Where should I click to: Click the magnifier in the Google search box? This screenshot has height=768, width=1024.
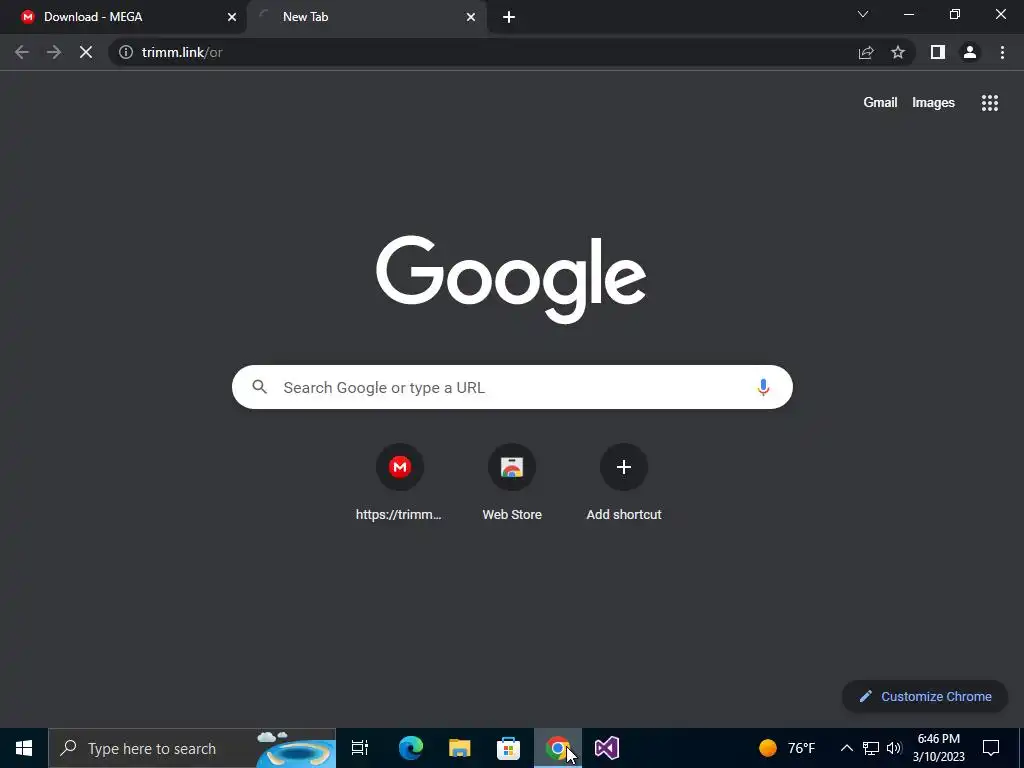point(259,387)
